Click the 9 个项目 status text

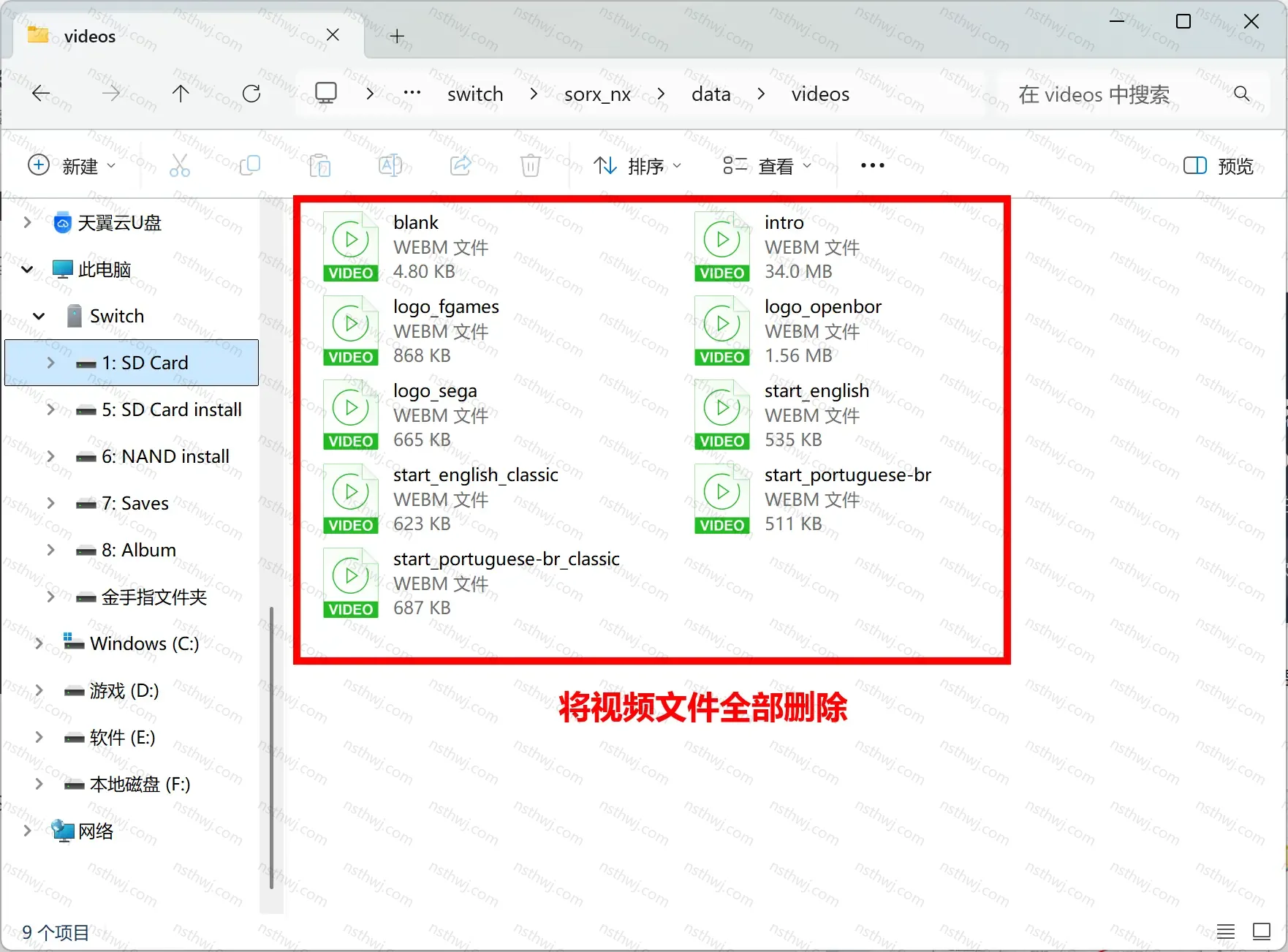point(56,932)
